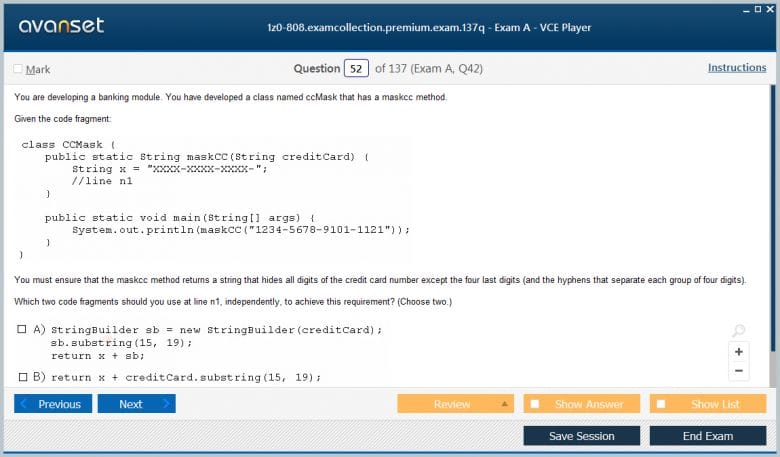Click the avanset logo
The width and height of the screenshot is (780, 457).
[61, 25]
